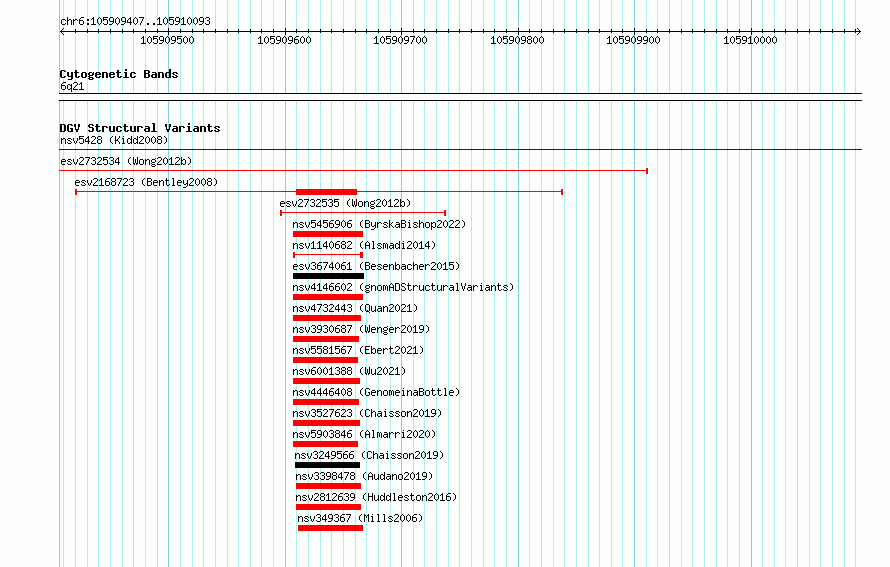Click ruler tick label 105909700
The width and height of the screenshot is (890, 567).
tap(400, 40)
